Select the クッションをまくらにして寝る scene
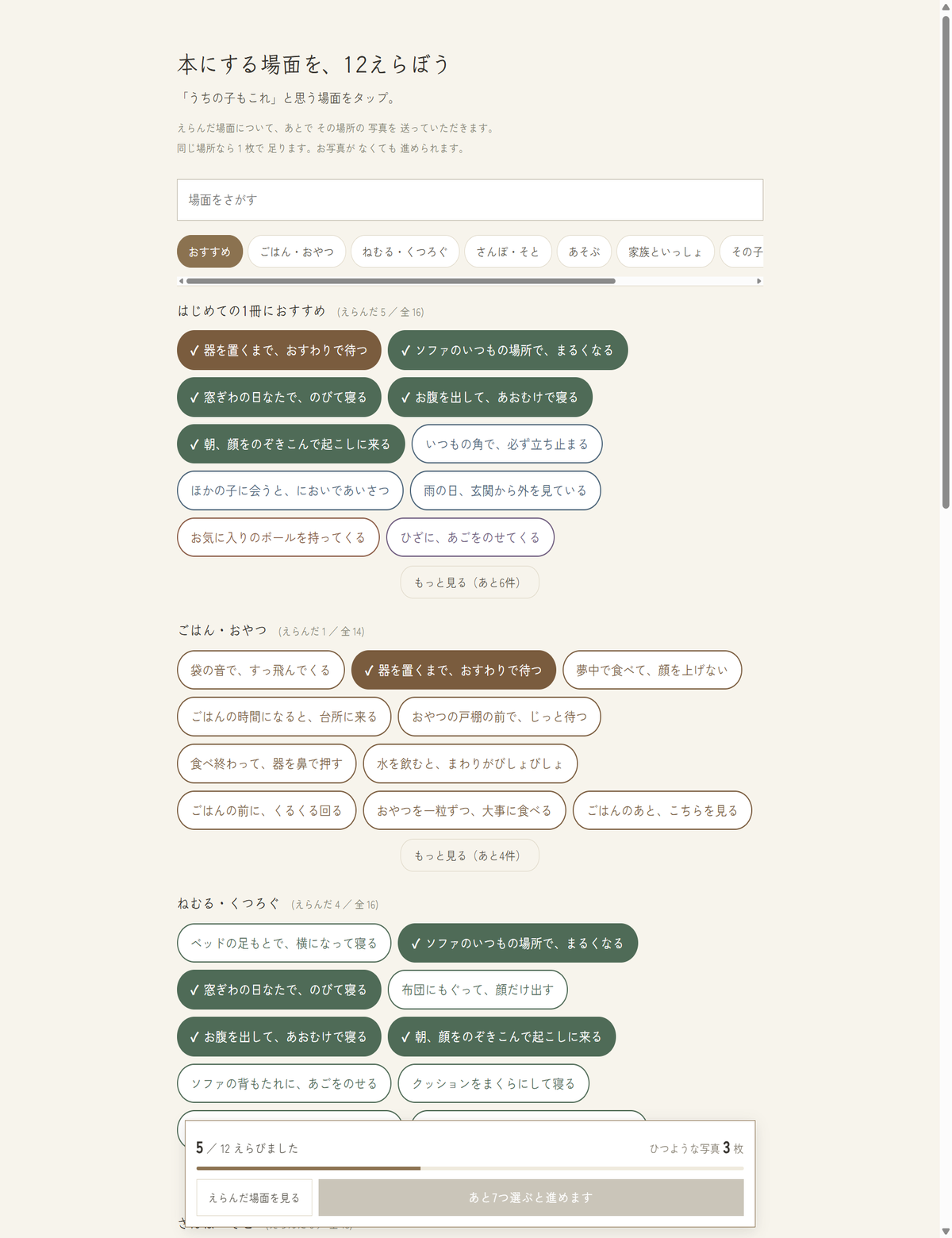Image resolution: width=952 pixels, height=1238 pixels. point(493,1083)
